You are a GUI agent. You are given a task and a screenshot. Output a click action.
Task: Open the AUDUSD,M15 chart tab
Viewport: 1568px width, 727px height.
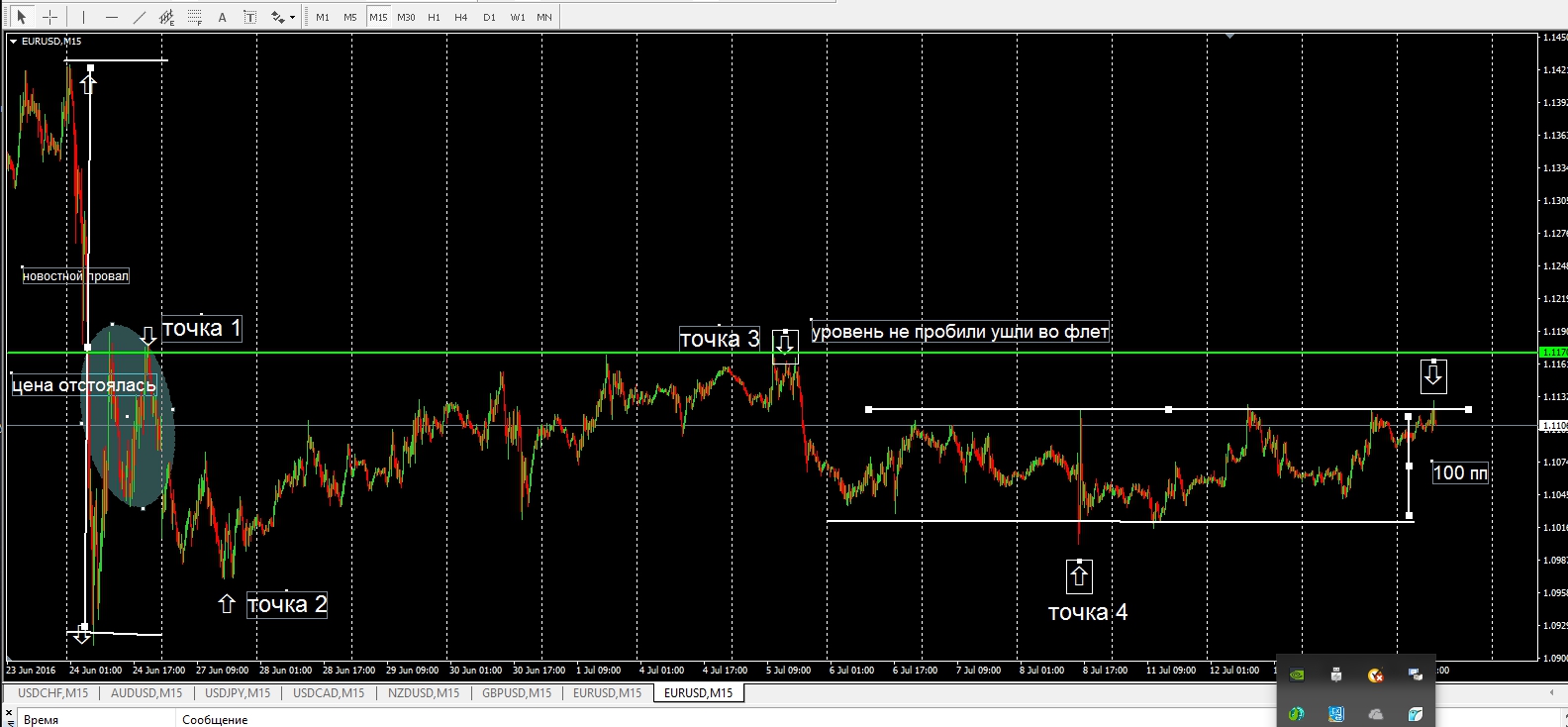[147, 693]
